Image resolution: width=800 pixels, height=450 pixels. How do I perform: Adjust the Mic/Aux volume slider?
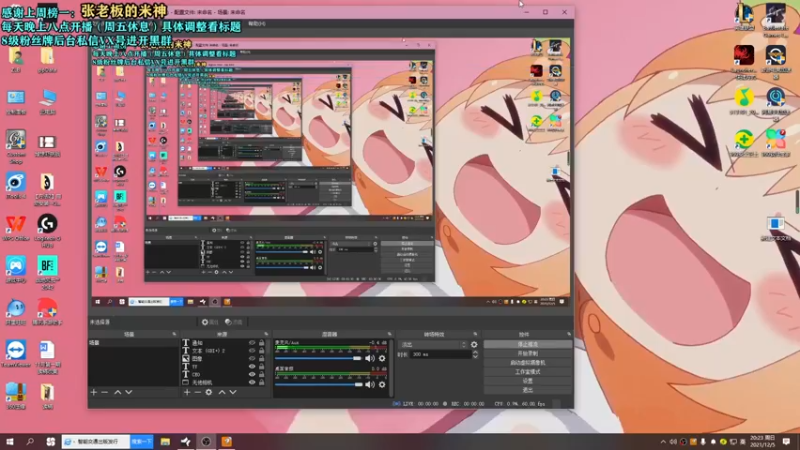(318, 358)
